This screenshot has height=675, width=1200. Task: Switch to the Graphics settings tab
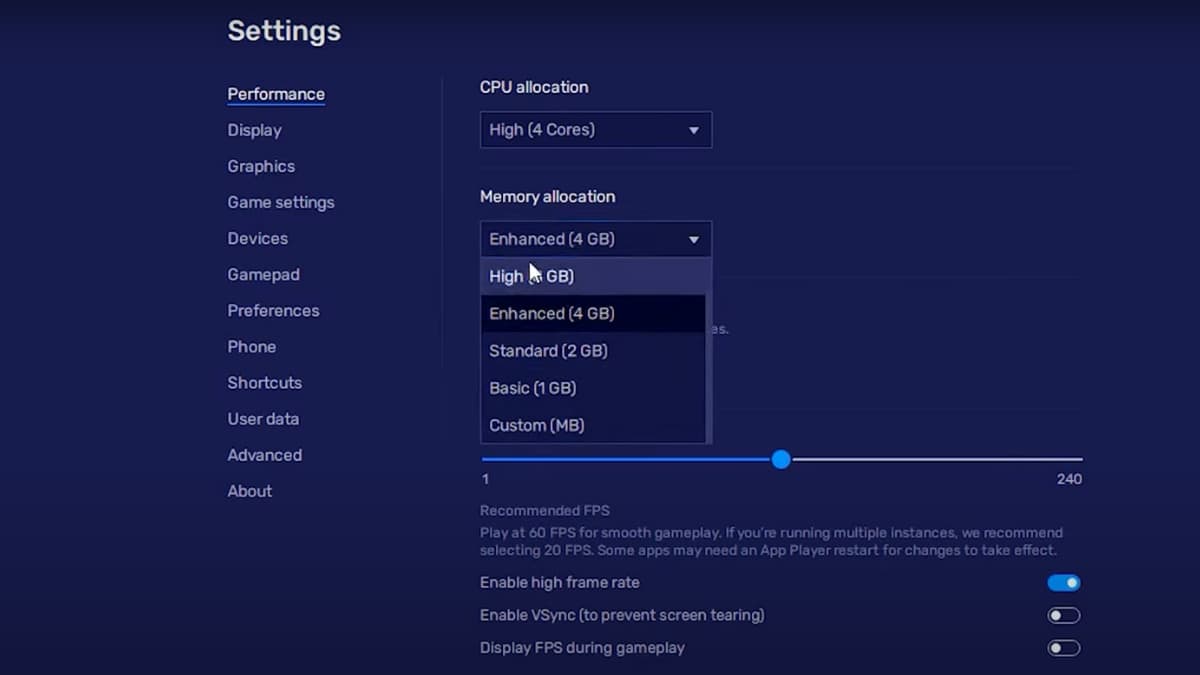pyautogui.click(x=261, y=166)
